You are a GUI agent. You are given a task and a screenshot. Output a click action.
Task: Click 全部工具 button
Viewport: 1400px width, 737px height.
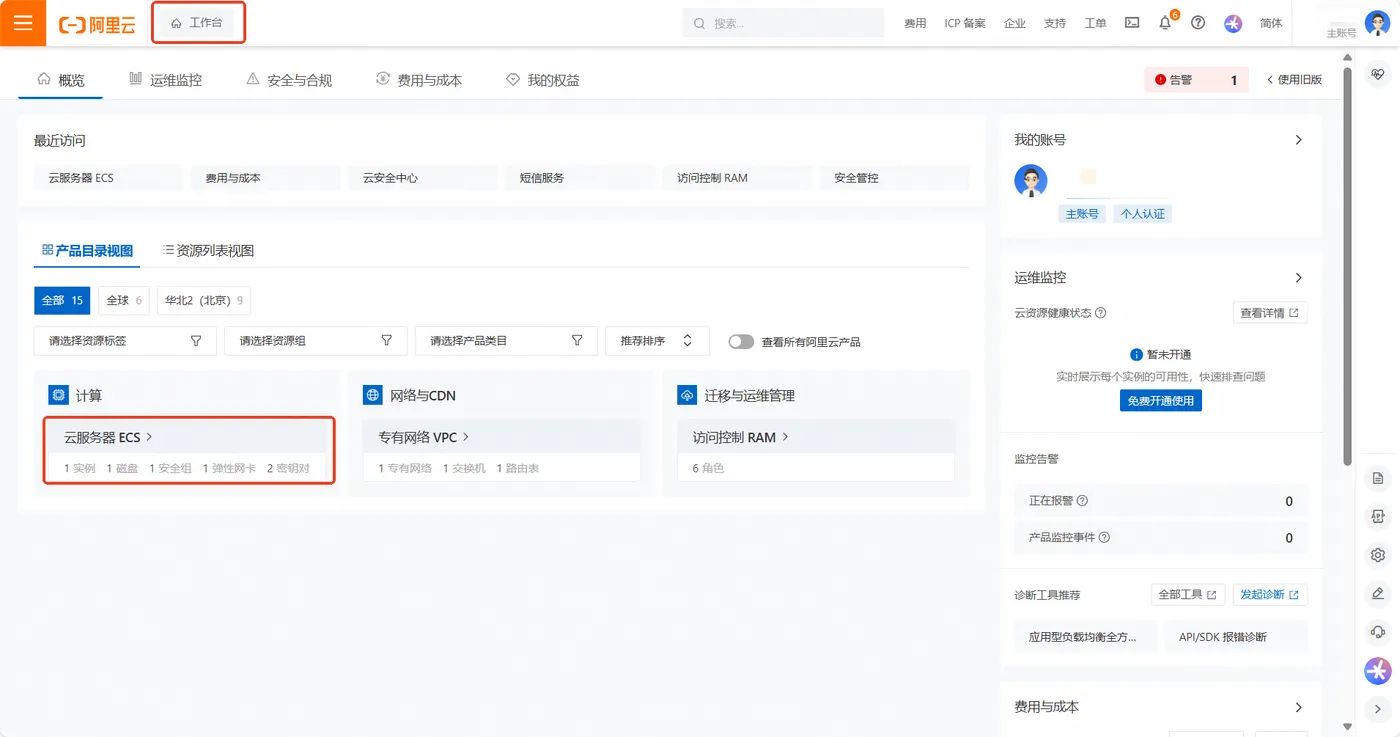coord(1188,595)
